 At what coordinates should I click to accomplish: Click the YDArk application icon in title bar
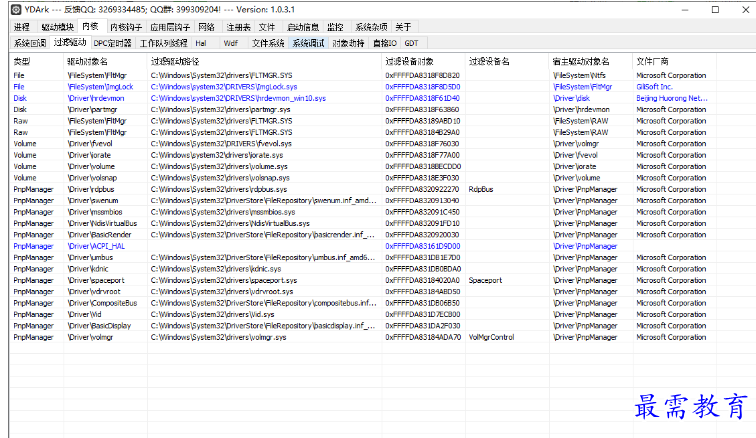[16, 10]
